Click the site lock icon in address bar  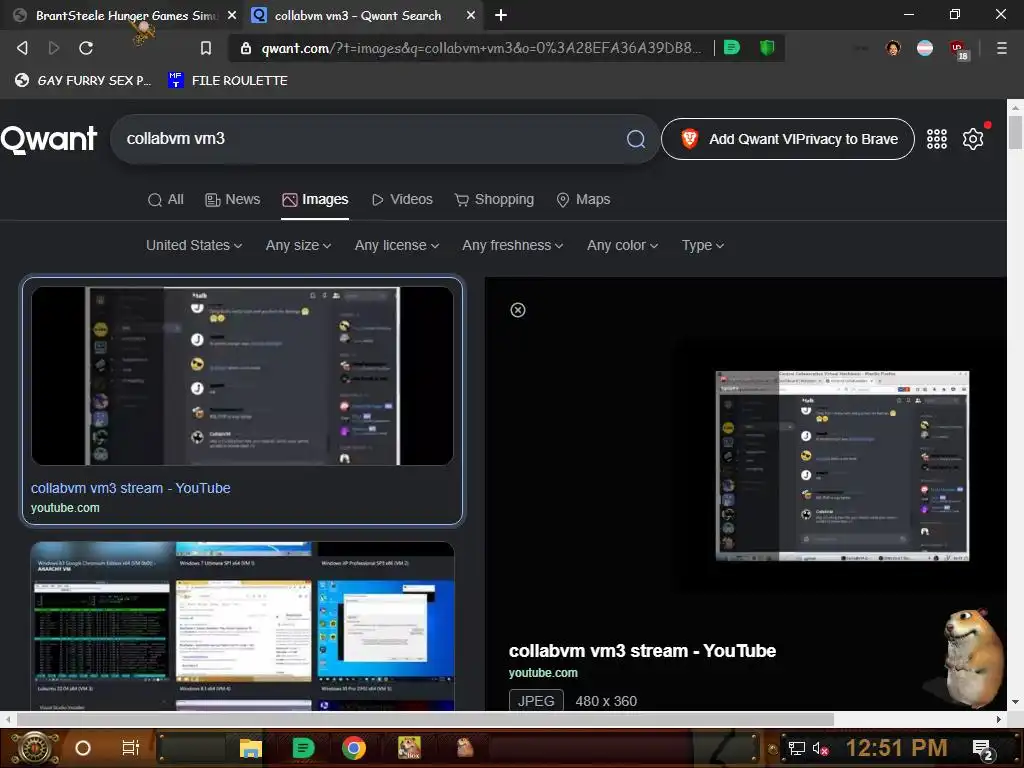pyautogui.click(x=246, y=48)
